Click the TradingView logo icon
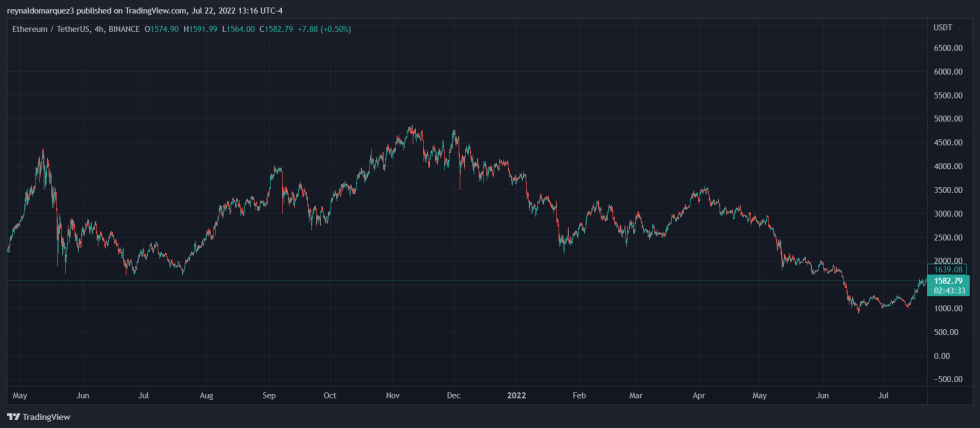This screenshot has height=428, width=980. coord(14,417)
